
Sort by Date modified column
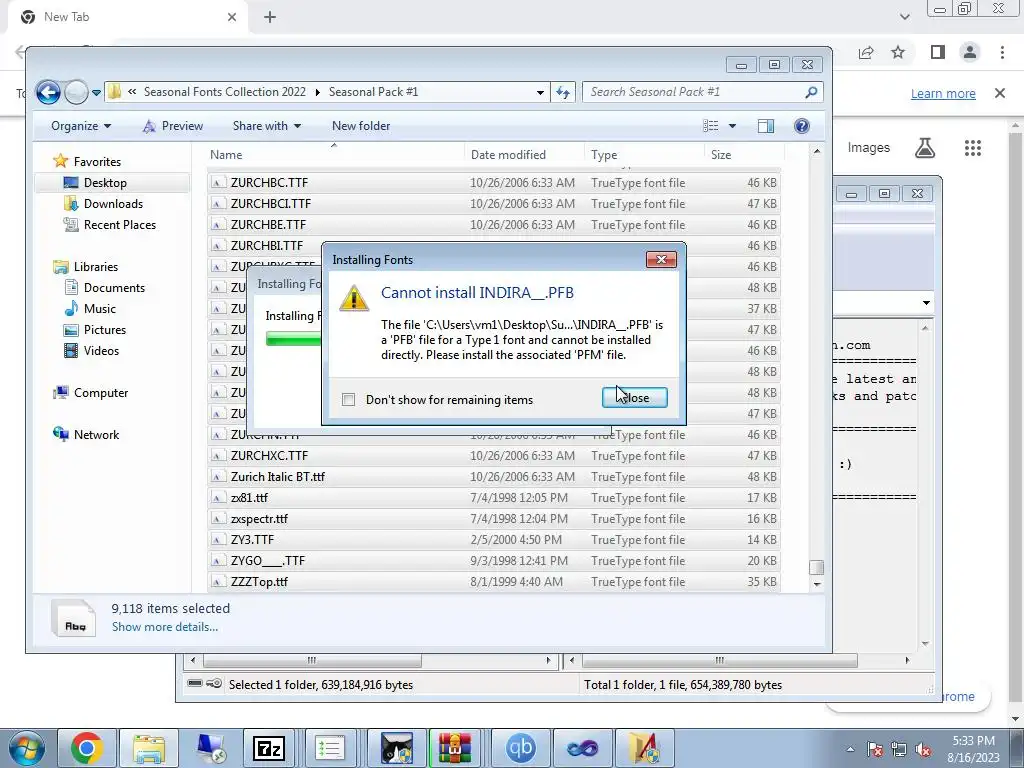tap(508, 155)
